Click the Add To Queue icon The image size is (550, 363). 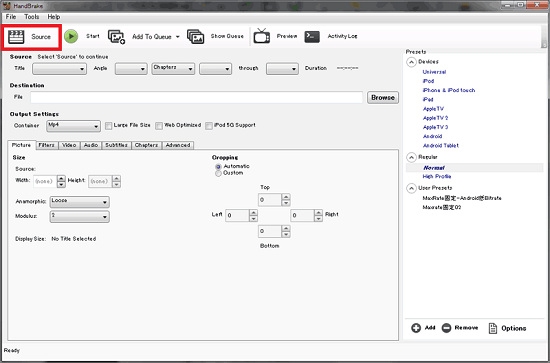(116, 36)
